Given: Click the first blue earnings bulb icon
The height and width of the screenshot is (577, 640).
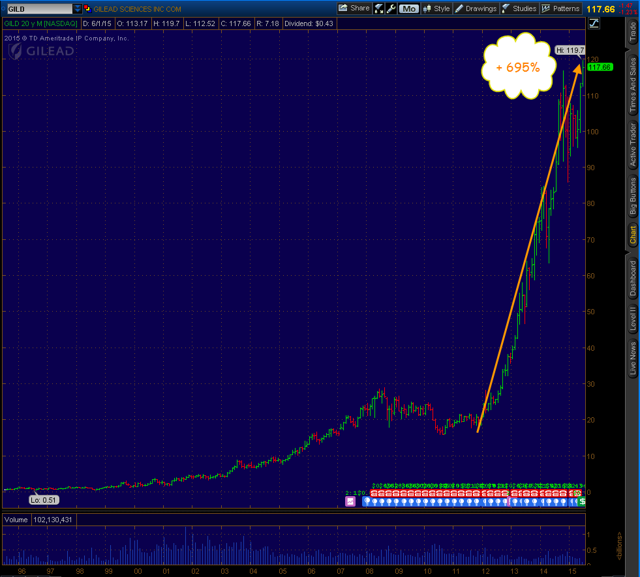Looking at the screenshot, I should tap(367, 502).
